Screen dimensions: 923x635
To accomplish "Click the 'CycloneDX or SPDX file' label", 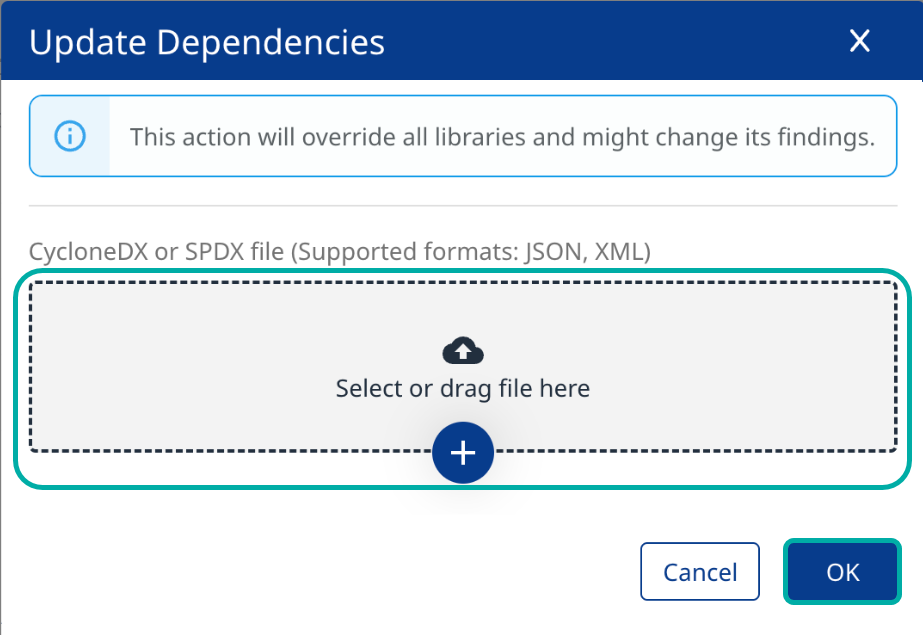I will tap(156, 252).
